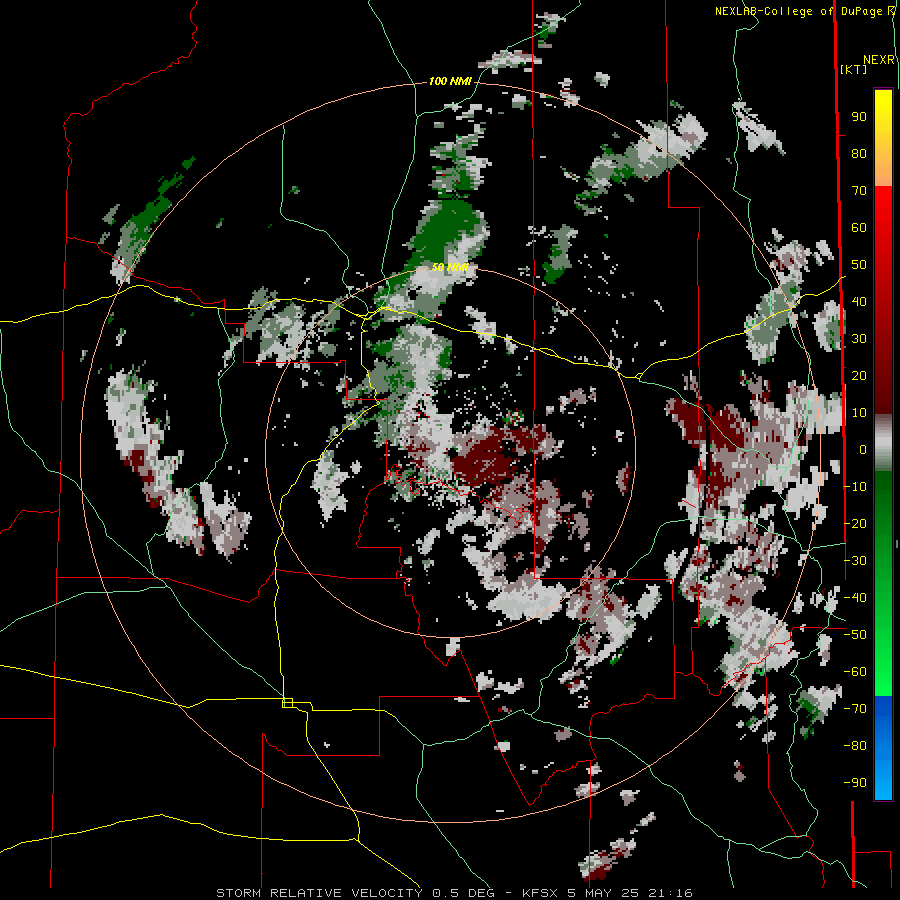Click the -40 scale value
Screen dimensions: 900x900
tap(855, 598)
